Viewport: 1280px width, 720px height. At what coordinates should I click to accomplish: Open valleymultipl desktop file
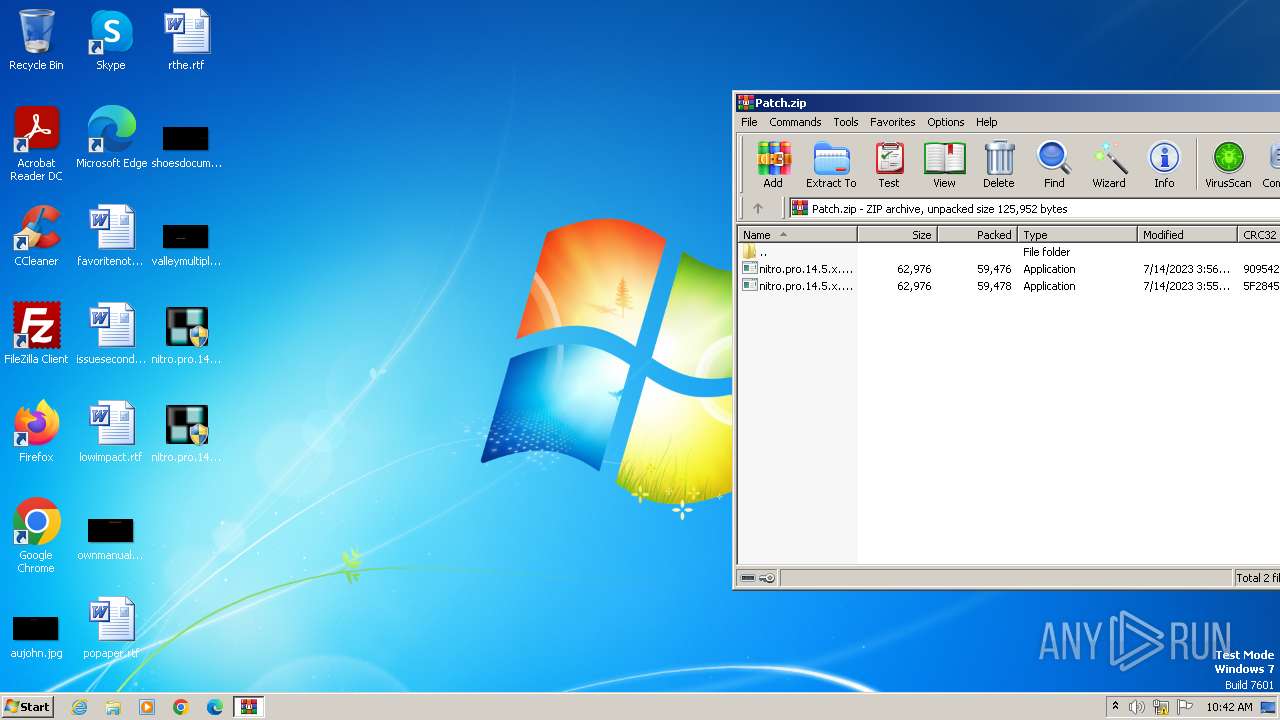click(x=186, y=245)
